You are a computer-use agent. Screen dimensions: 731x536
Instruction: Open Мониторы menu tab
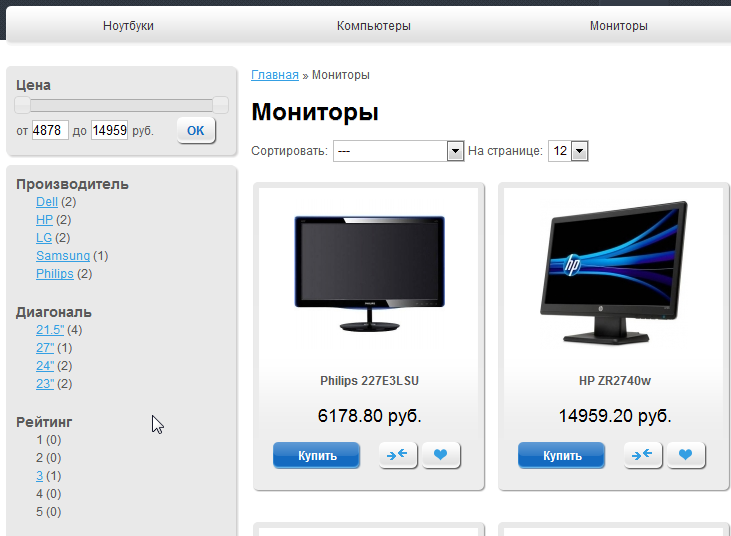point(618,26)
